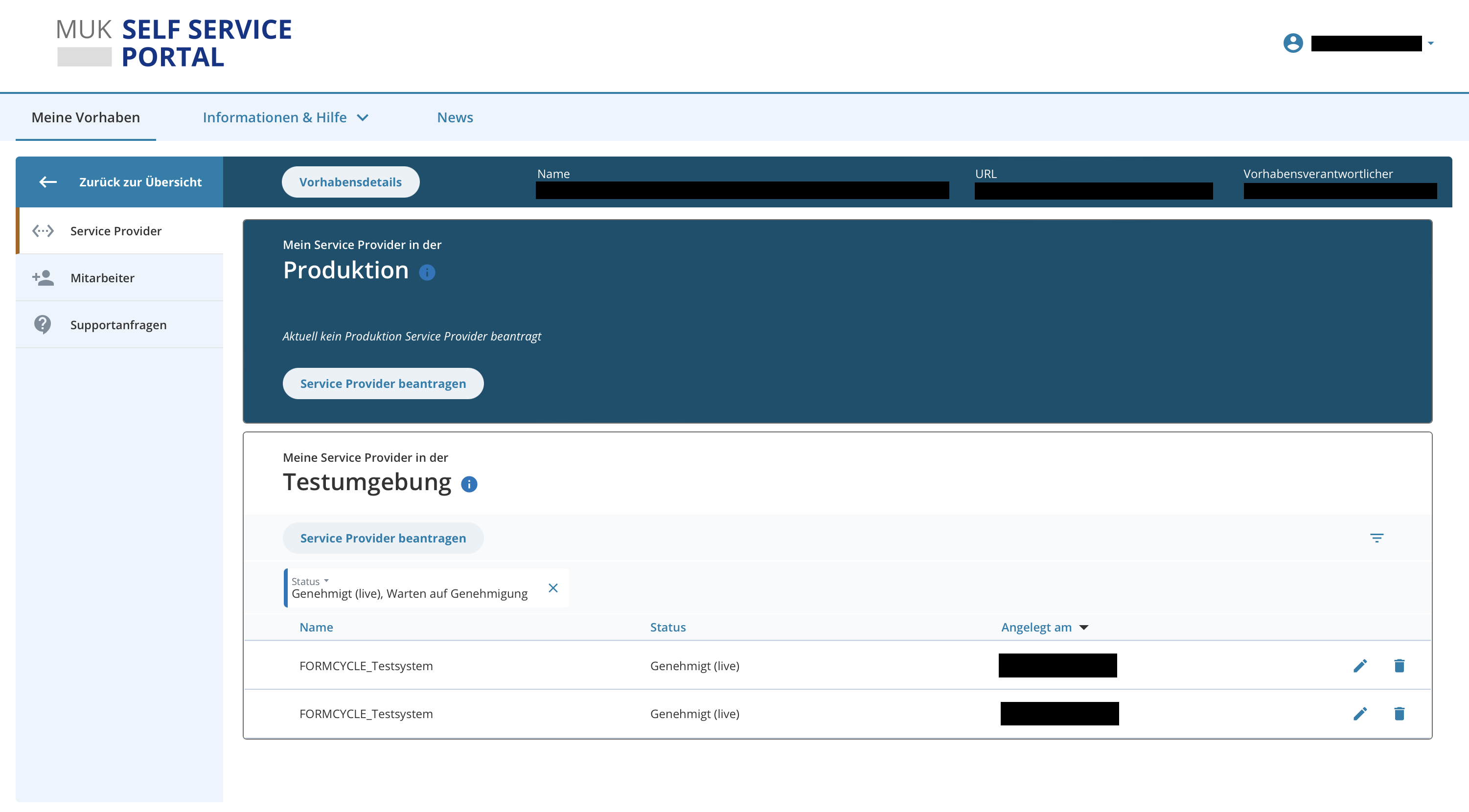Switch to the News tab
The image size is (1469, 812).
point(455,117)
